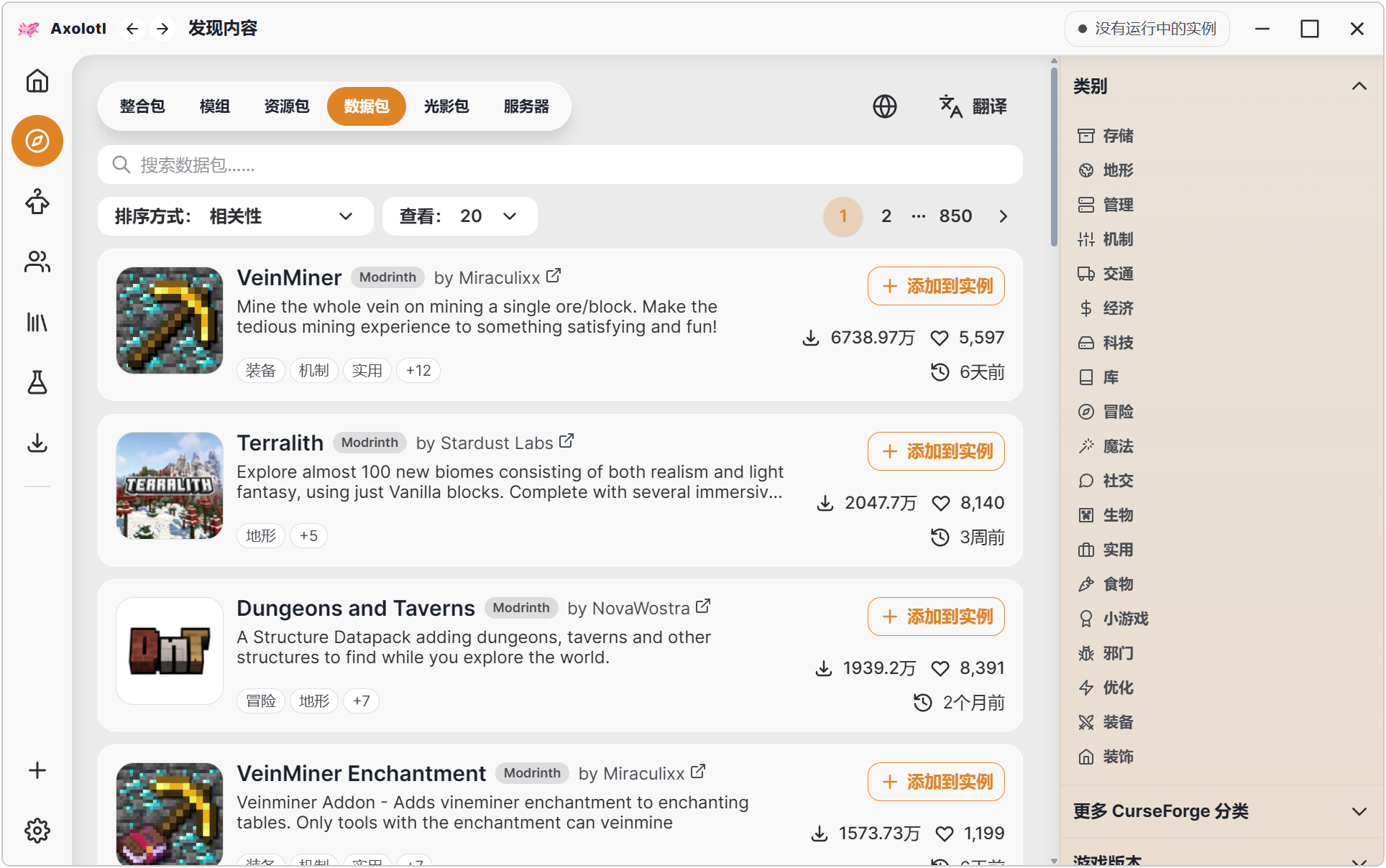Go to page 850
Screen dimensions: 1386x868
[x=955, y=216]
